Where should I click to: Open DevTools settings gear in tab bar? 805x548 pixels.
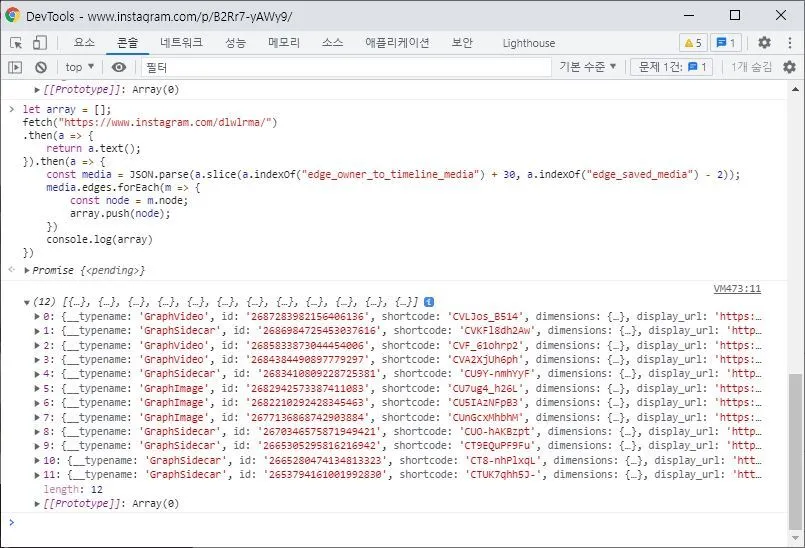coord(764,43)
